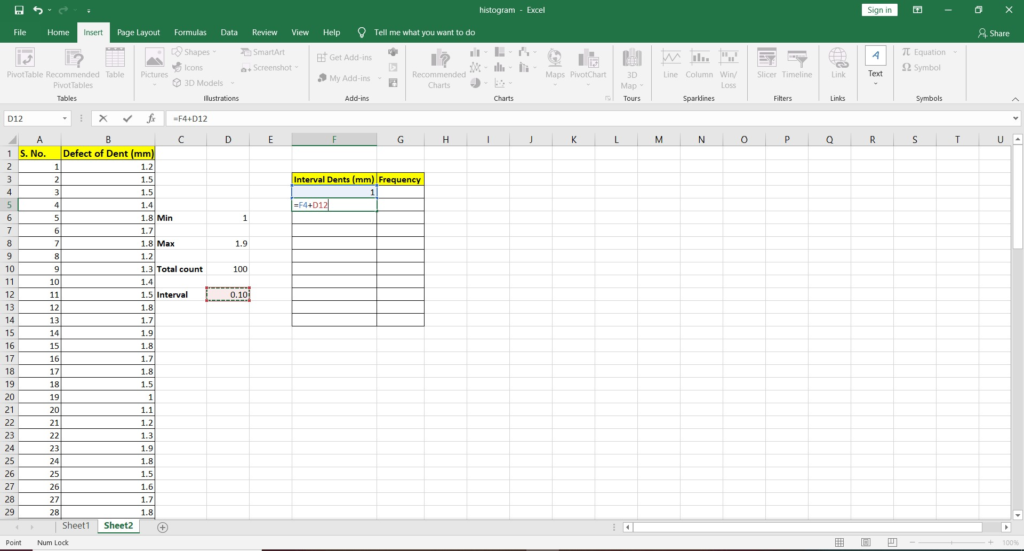Expand the formula bar
This screenshot has height=551, width=1024.
click(x=1016, y=118)
